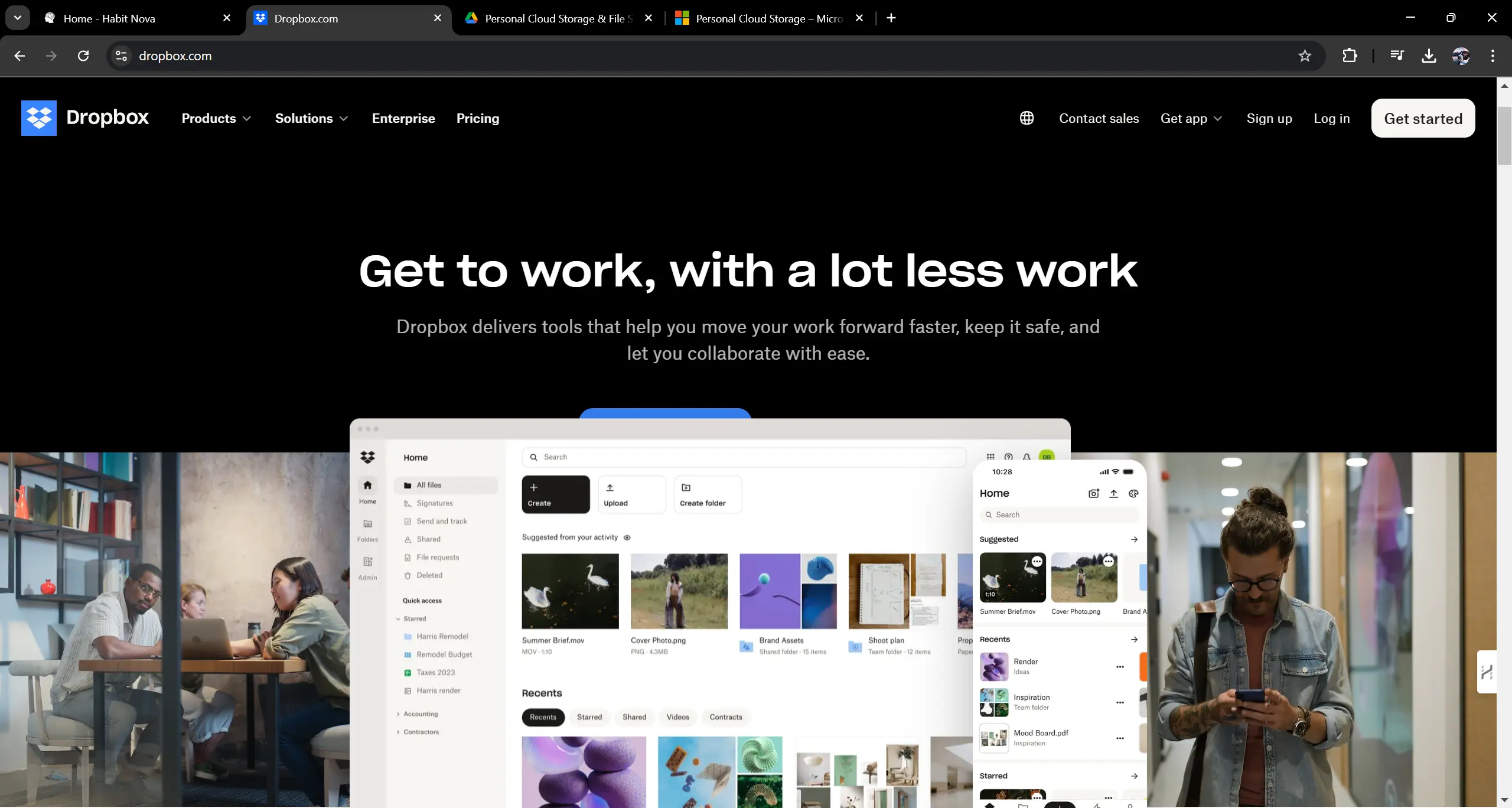The height and width of the screenshot is (808, 1512).
Task: Open the Chrome three-dot menu
Action: tap(1493, 56)
